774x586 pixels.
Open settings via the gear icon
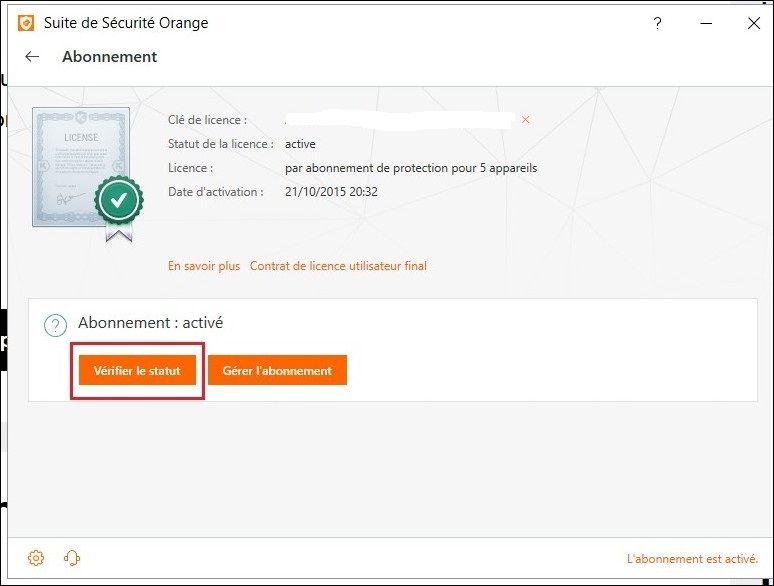point(36,558)
